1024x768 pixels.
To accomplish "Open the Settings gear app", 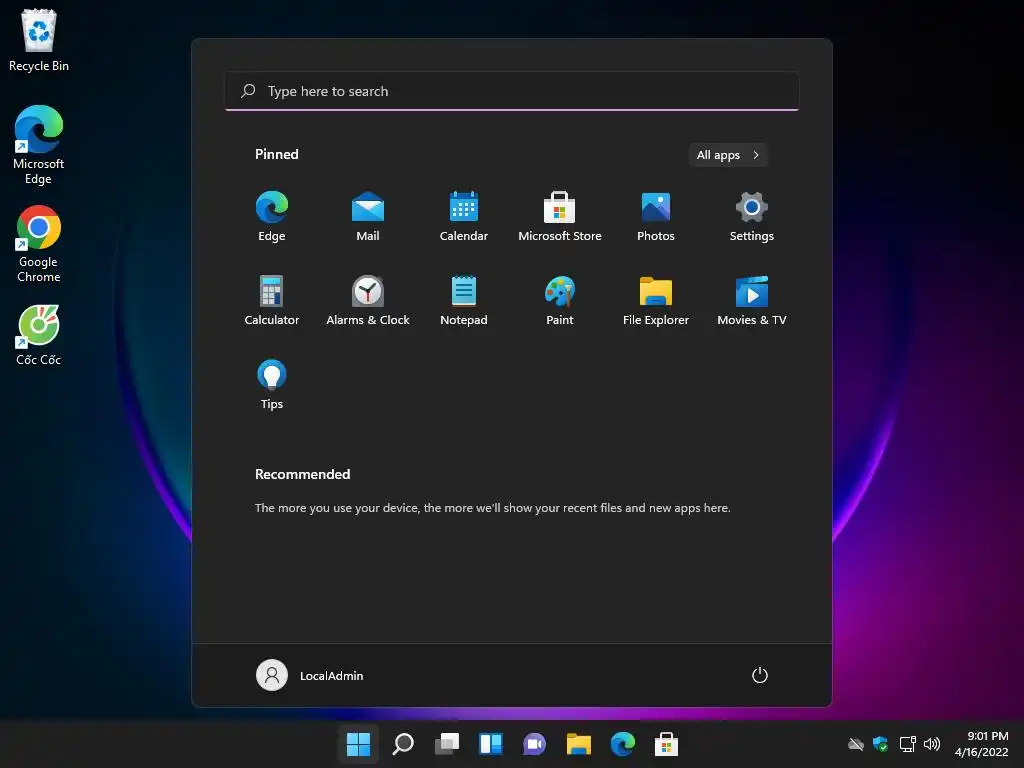I will pyautogui.click(x=752, y=216).
